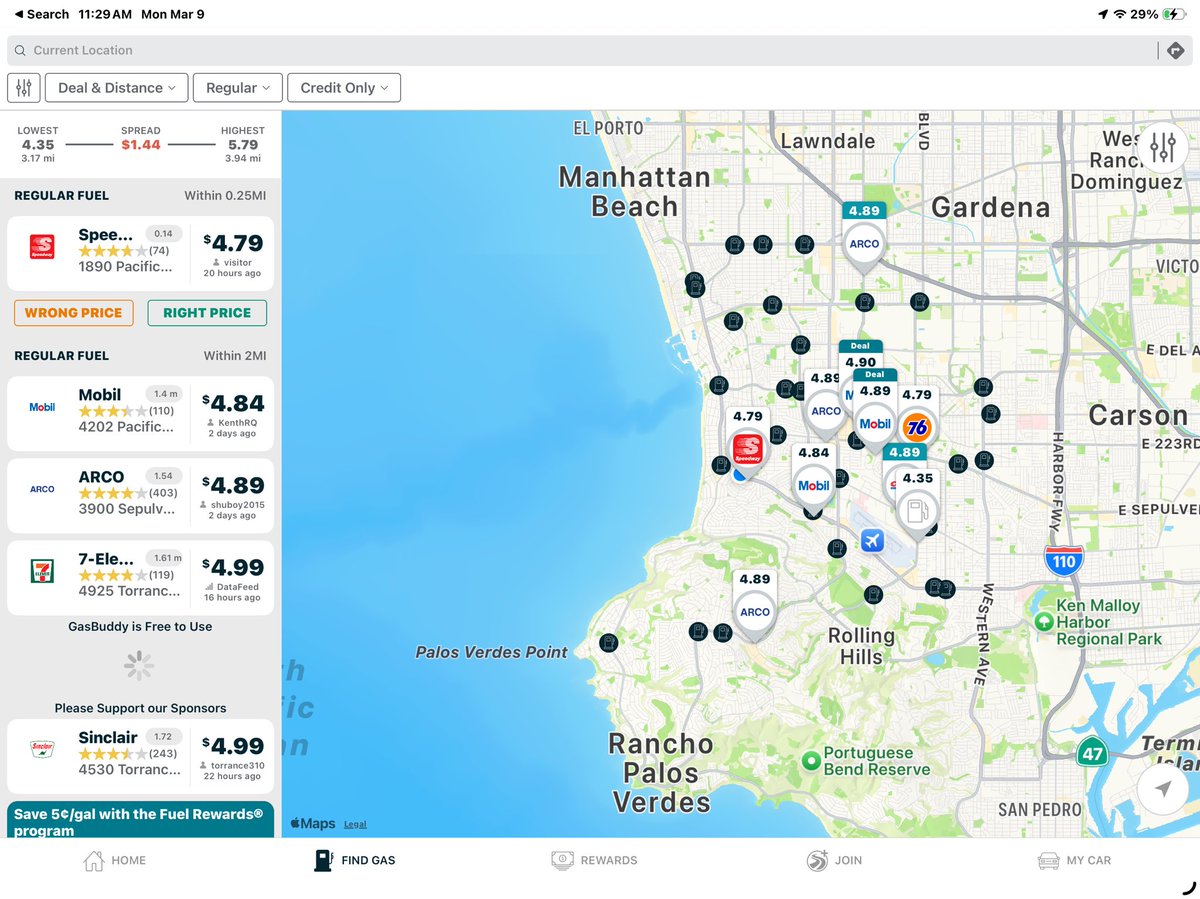Tap Mobil logo in station list
This screenshot has height=899, width=1200.
(42, 407)
